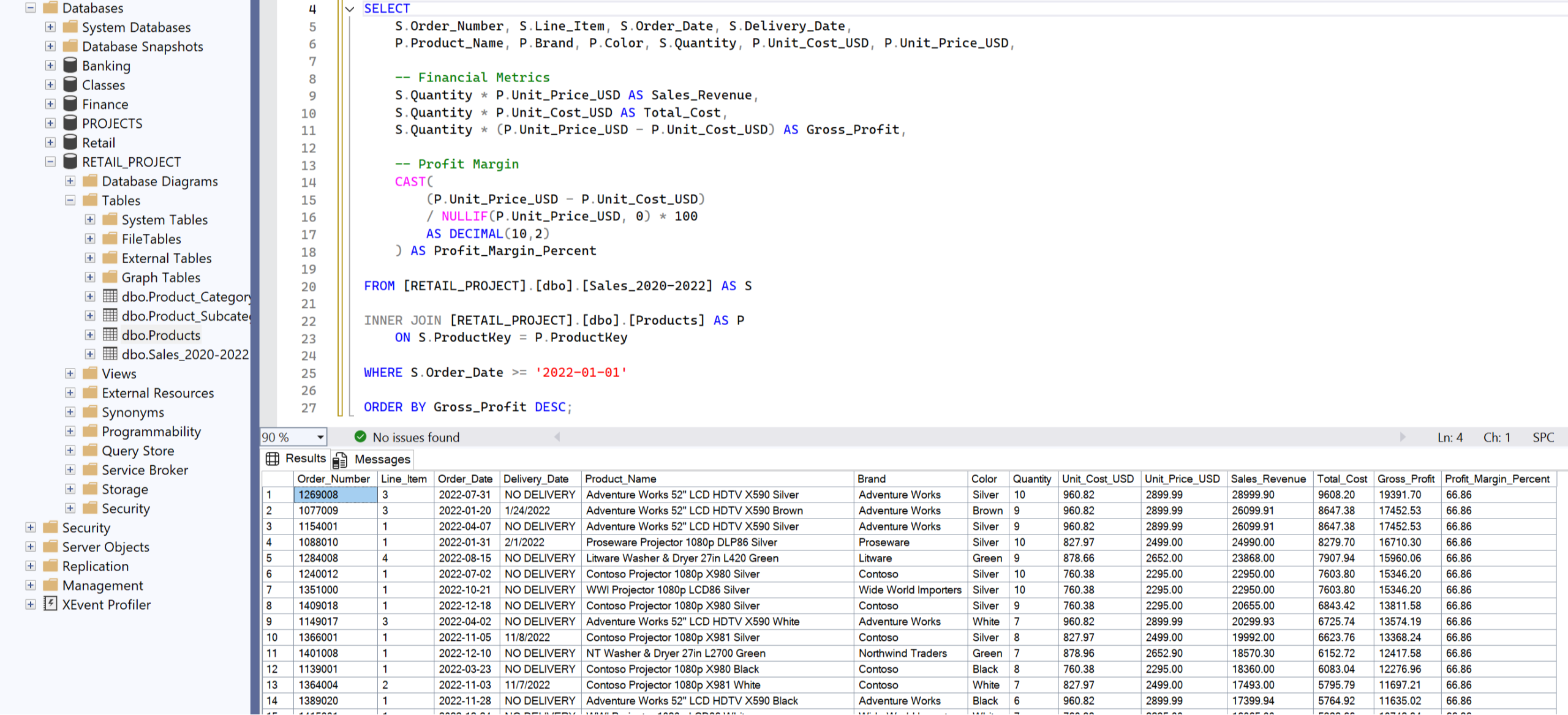Collapse the Tables folder node

click(x=70, y=200)
